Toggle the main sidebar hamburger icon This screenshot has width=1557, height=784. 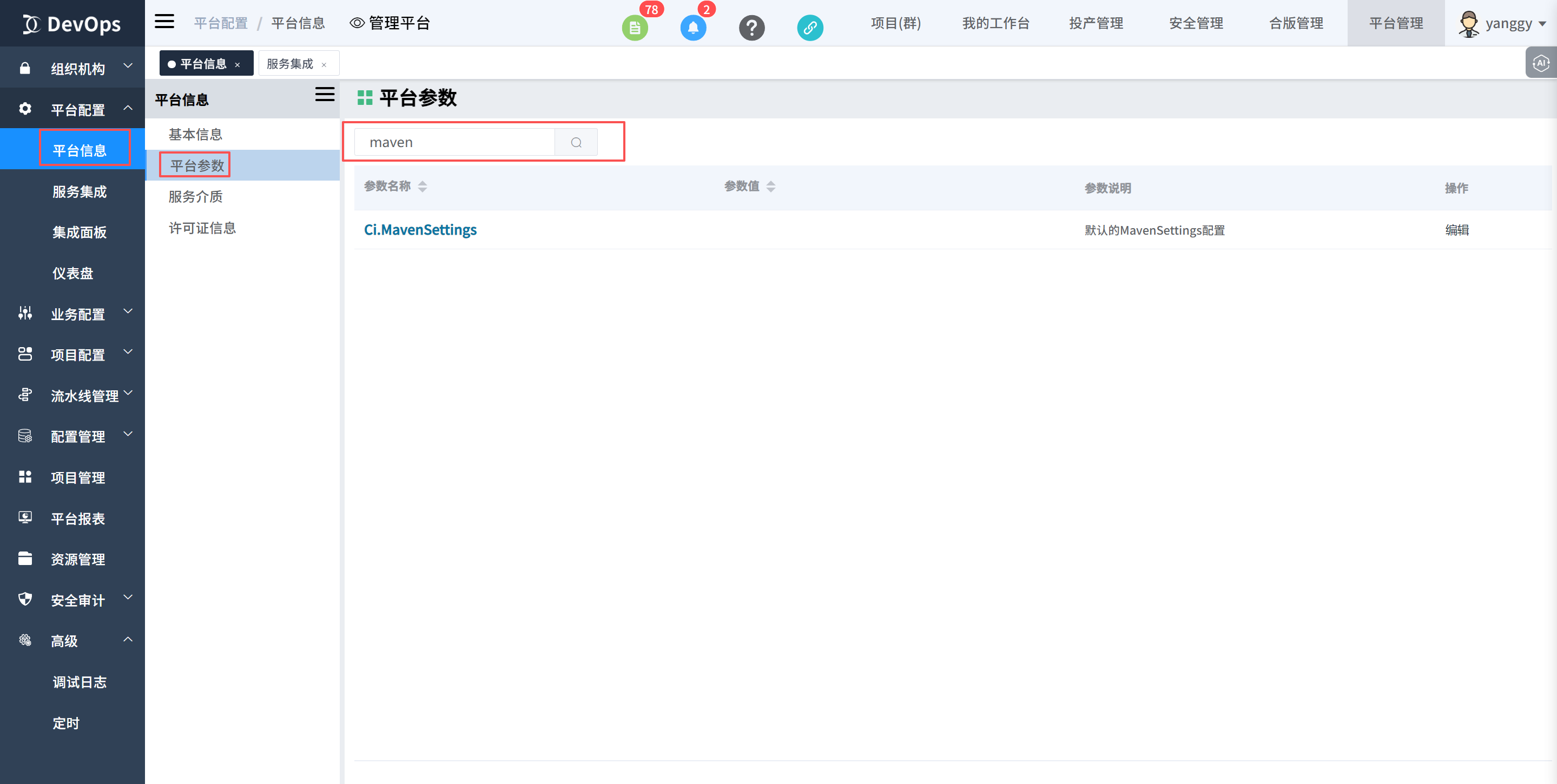(164, 22)
